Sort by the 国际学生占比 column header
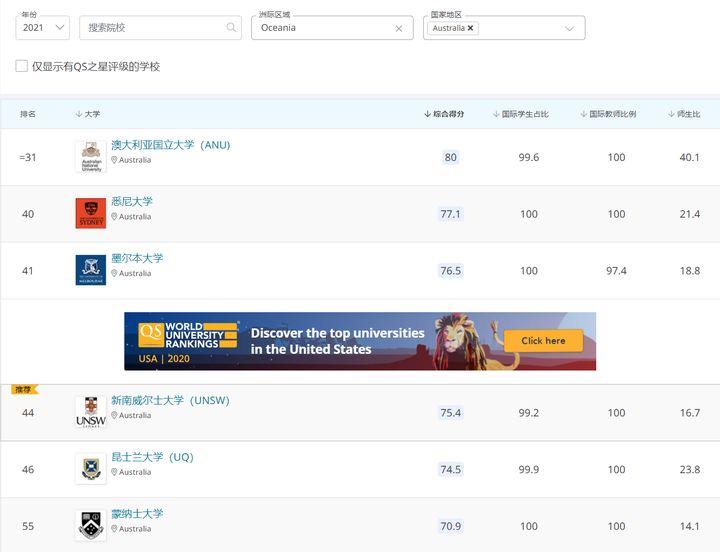This screenshot has width=720, height=552. (520, 114)
